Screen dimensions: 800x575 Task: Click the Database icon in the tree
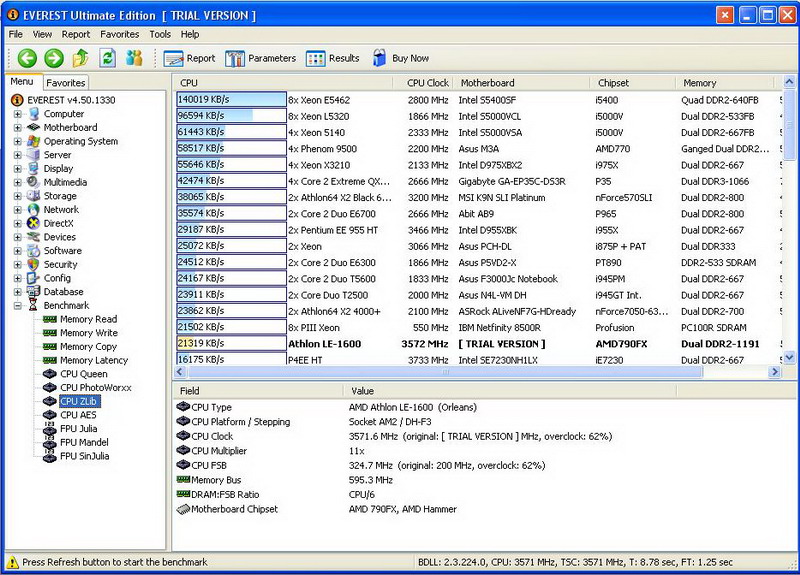tap(34, 292)
